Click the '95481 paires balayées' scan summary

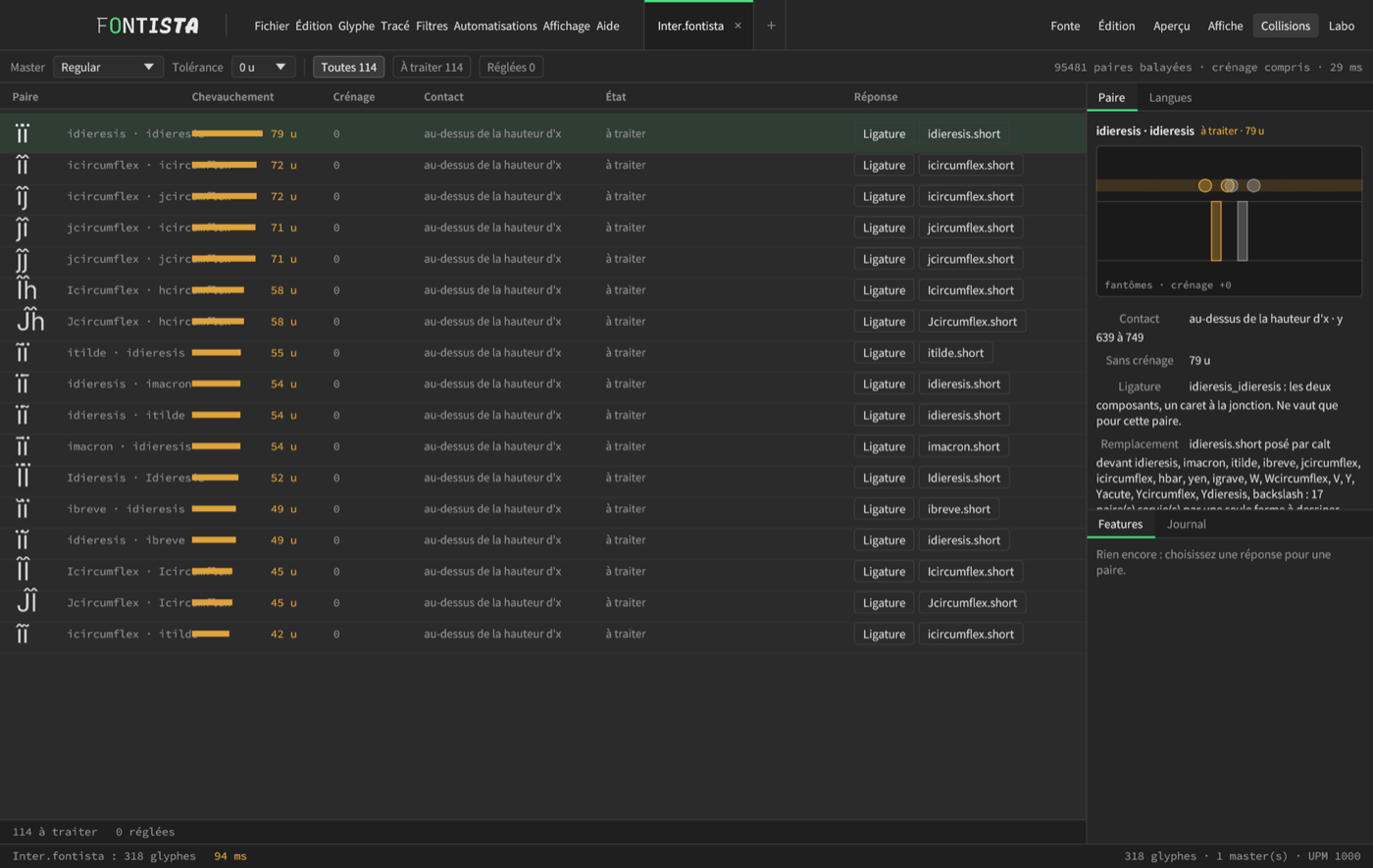pos(1123,68)
